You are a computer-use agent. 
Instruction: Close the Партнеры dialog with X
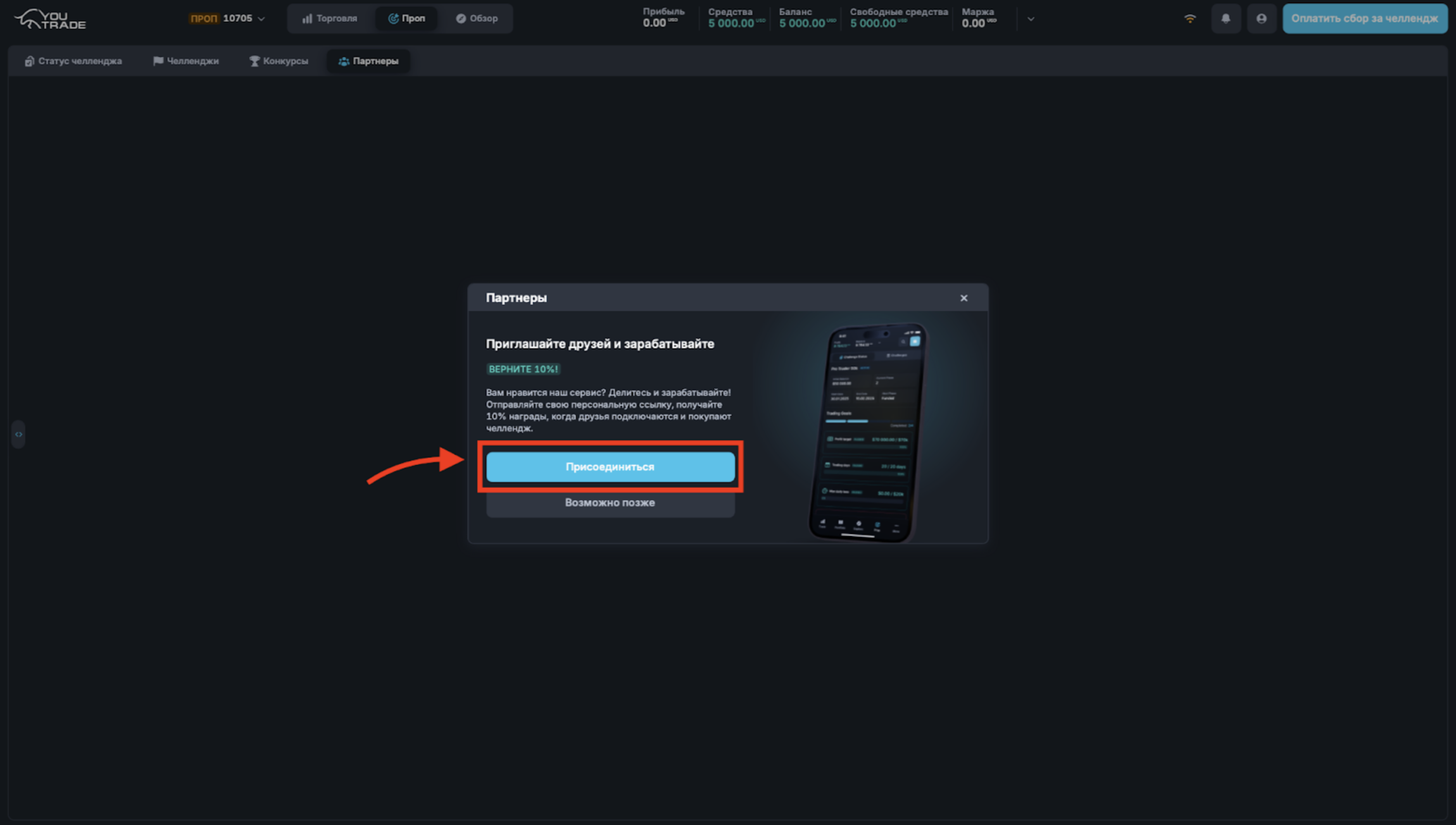tap(963, 298)
